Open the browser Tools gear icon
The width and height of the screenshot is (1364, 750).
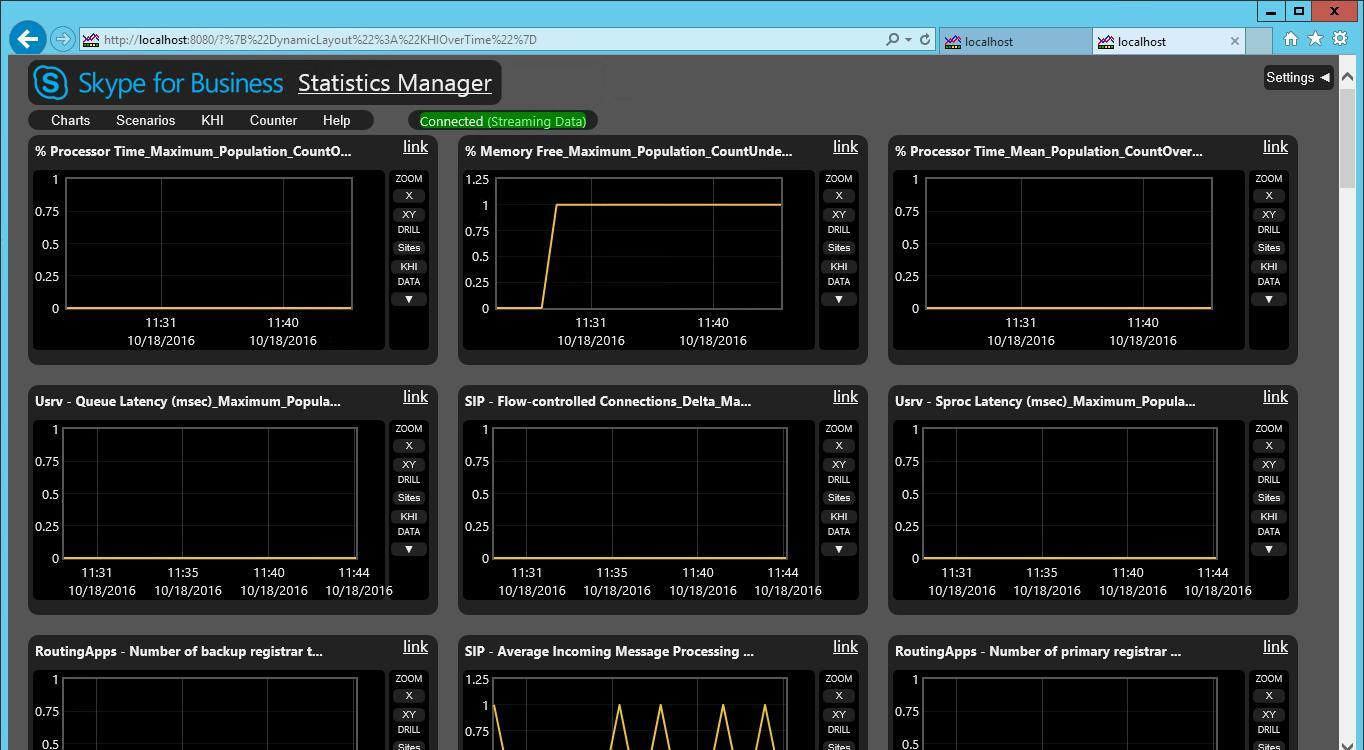(1340, 39)
